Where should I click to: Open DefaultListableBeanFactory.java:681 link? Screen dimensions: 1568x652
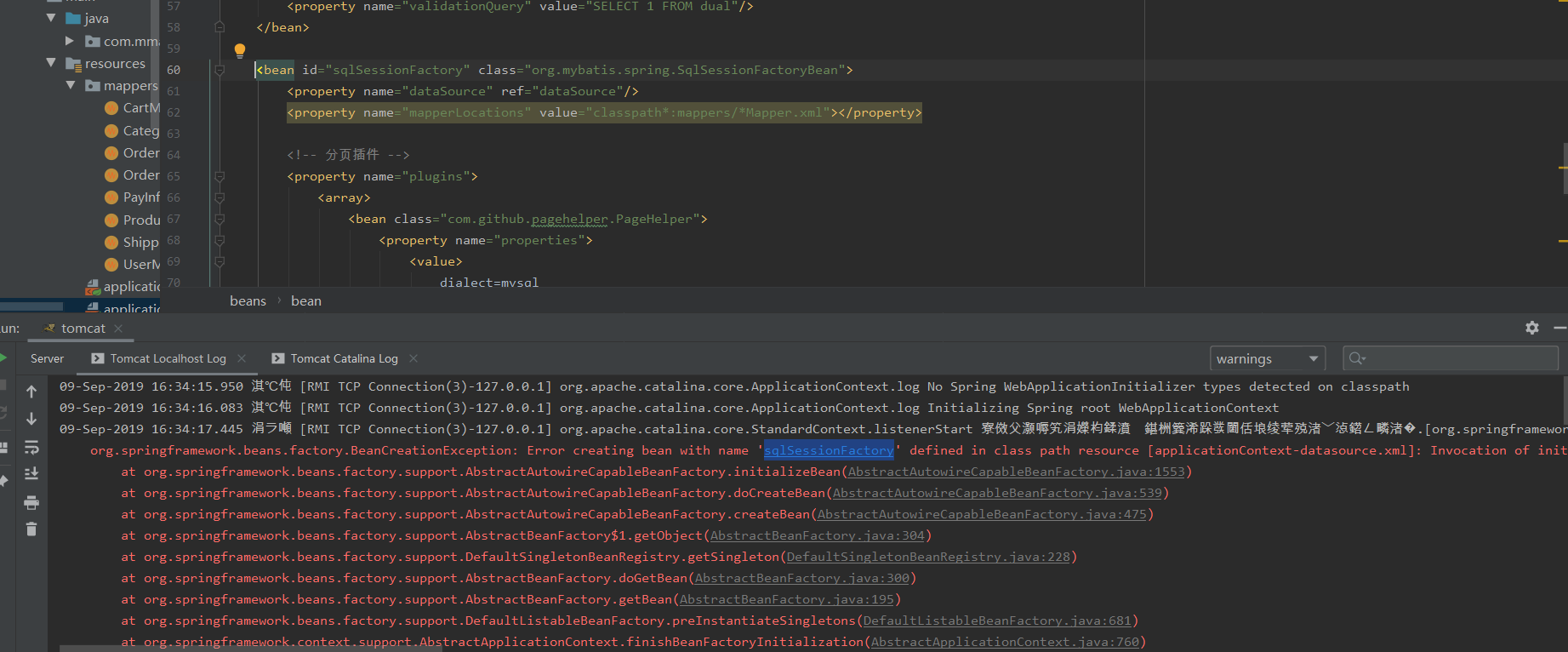pos(997,621)
